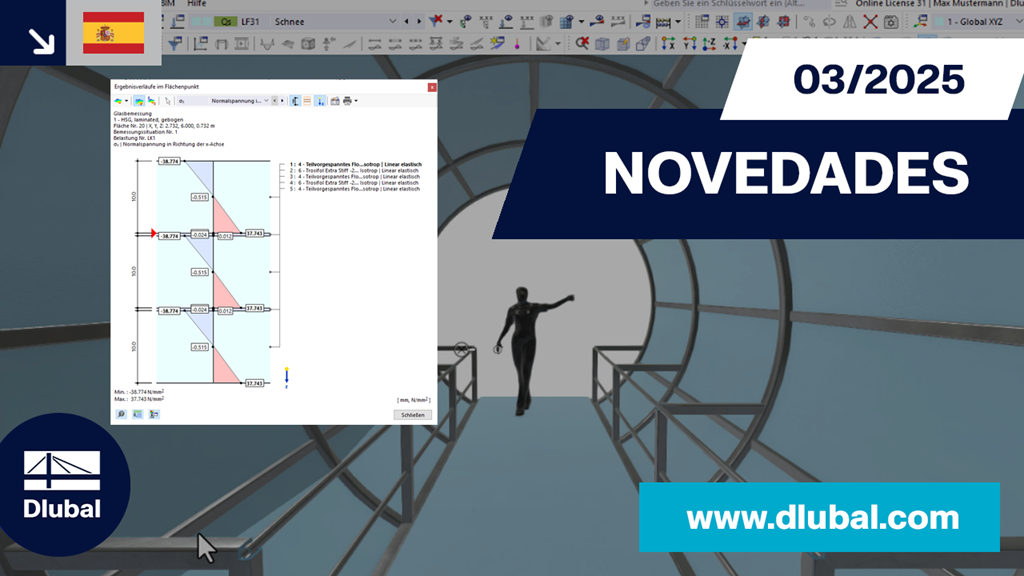Click the filter icon with the red X
Viewport: 1024px width, 576px height.
(435, 22)
